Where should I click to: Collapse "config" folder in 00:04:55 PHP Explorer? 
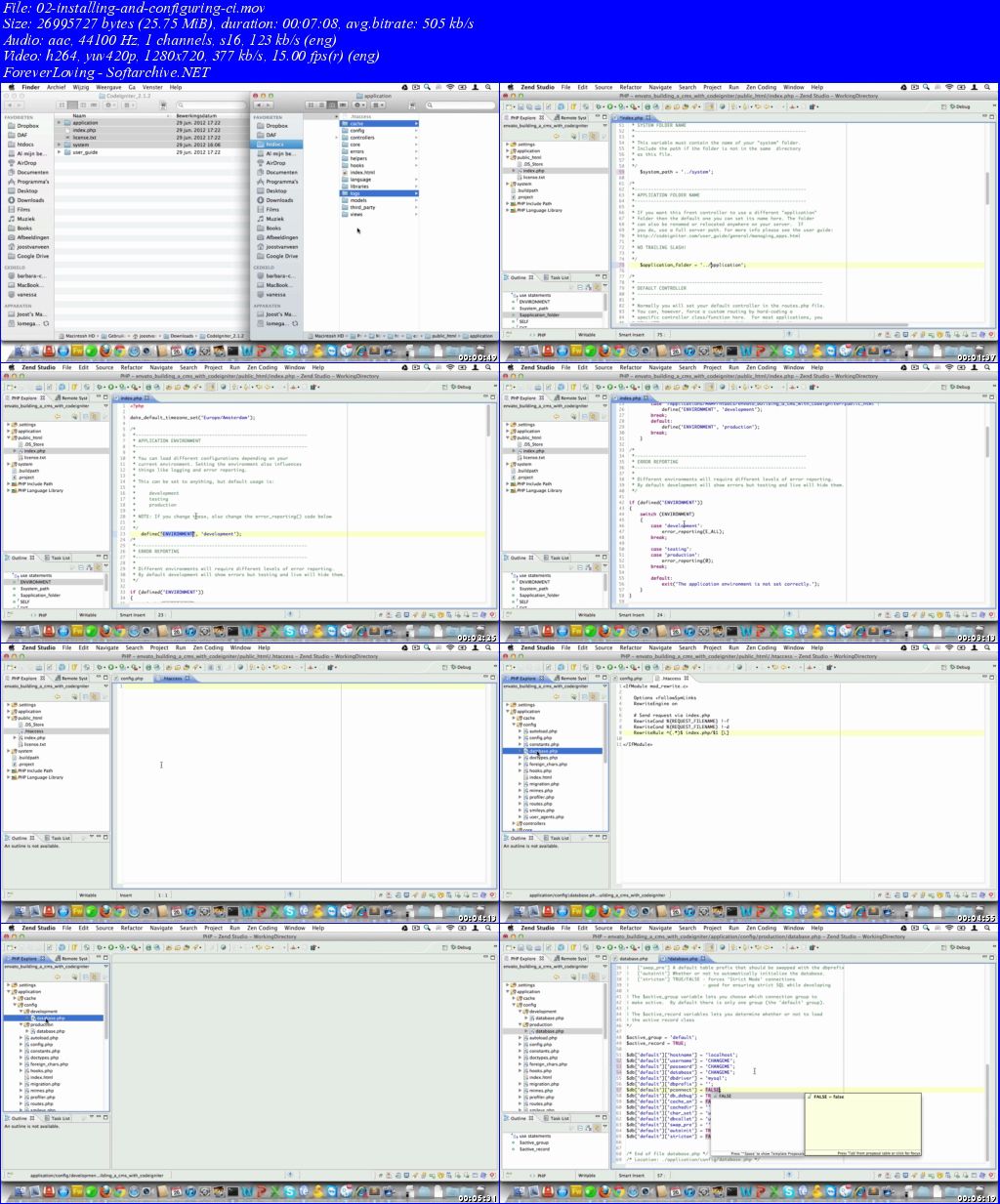click(514, 725)
